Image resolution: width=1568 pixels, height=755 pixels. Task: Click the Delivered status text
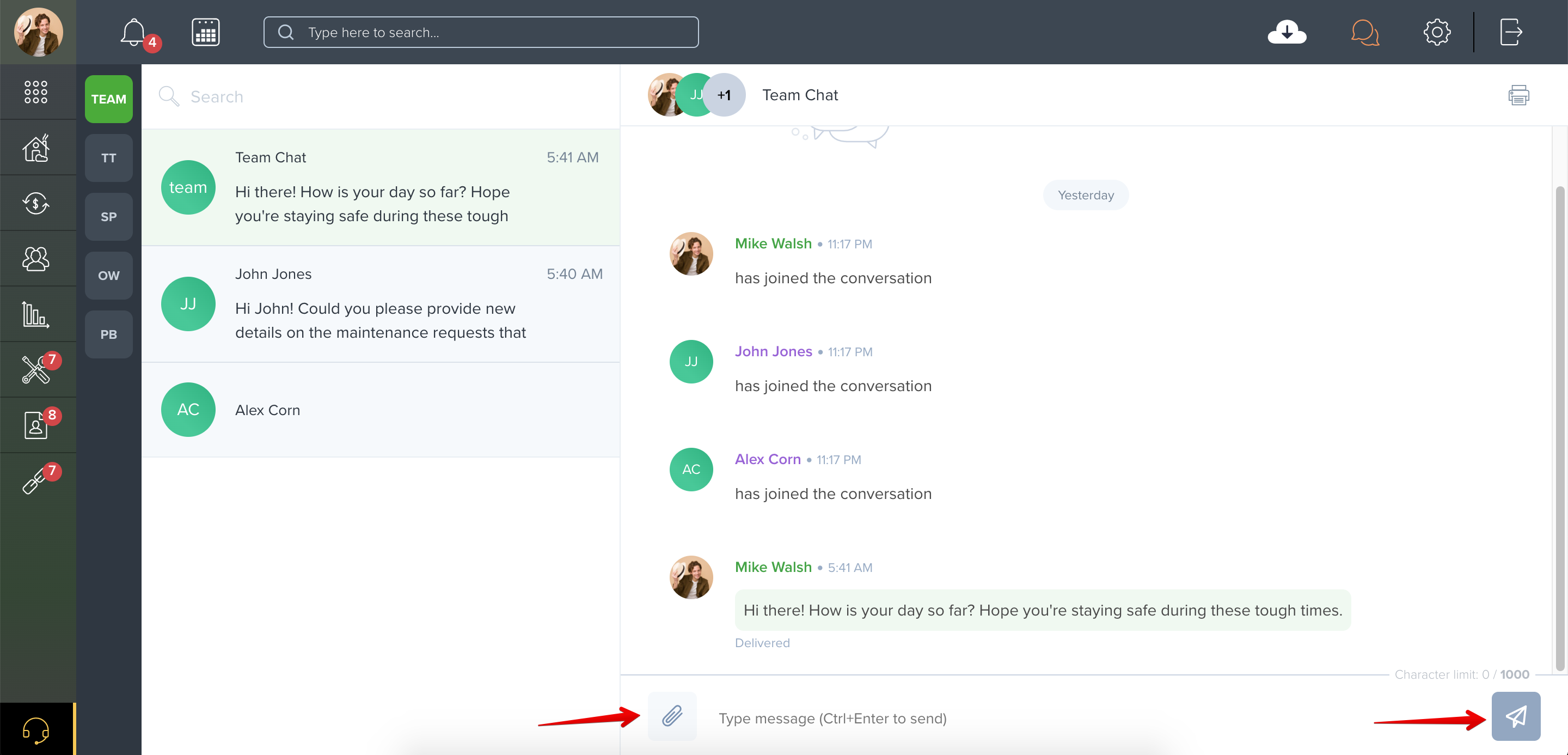point(762,643)
